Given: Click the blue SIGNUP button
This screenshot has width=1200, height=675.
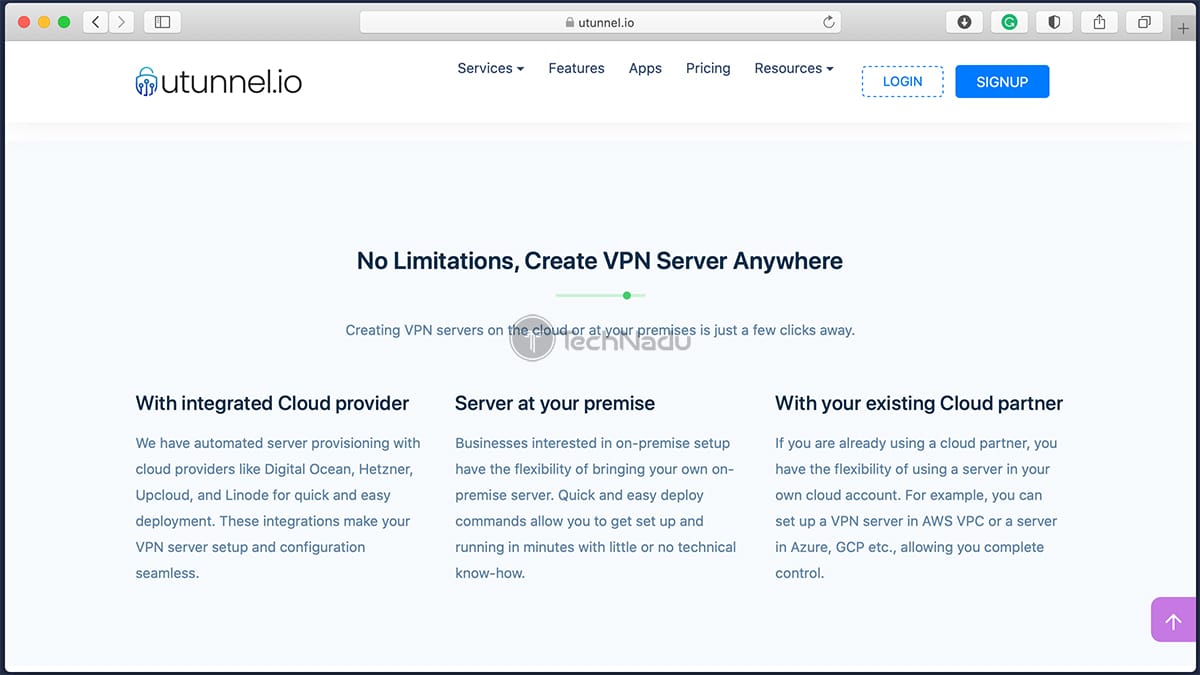Looking at the screenshot, I should point(1002,81).
